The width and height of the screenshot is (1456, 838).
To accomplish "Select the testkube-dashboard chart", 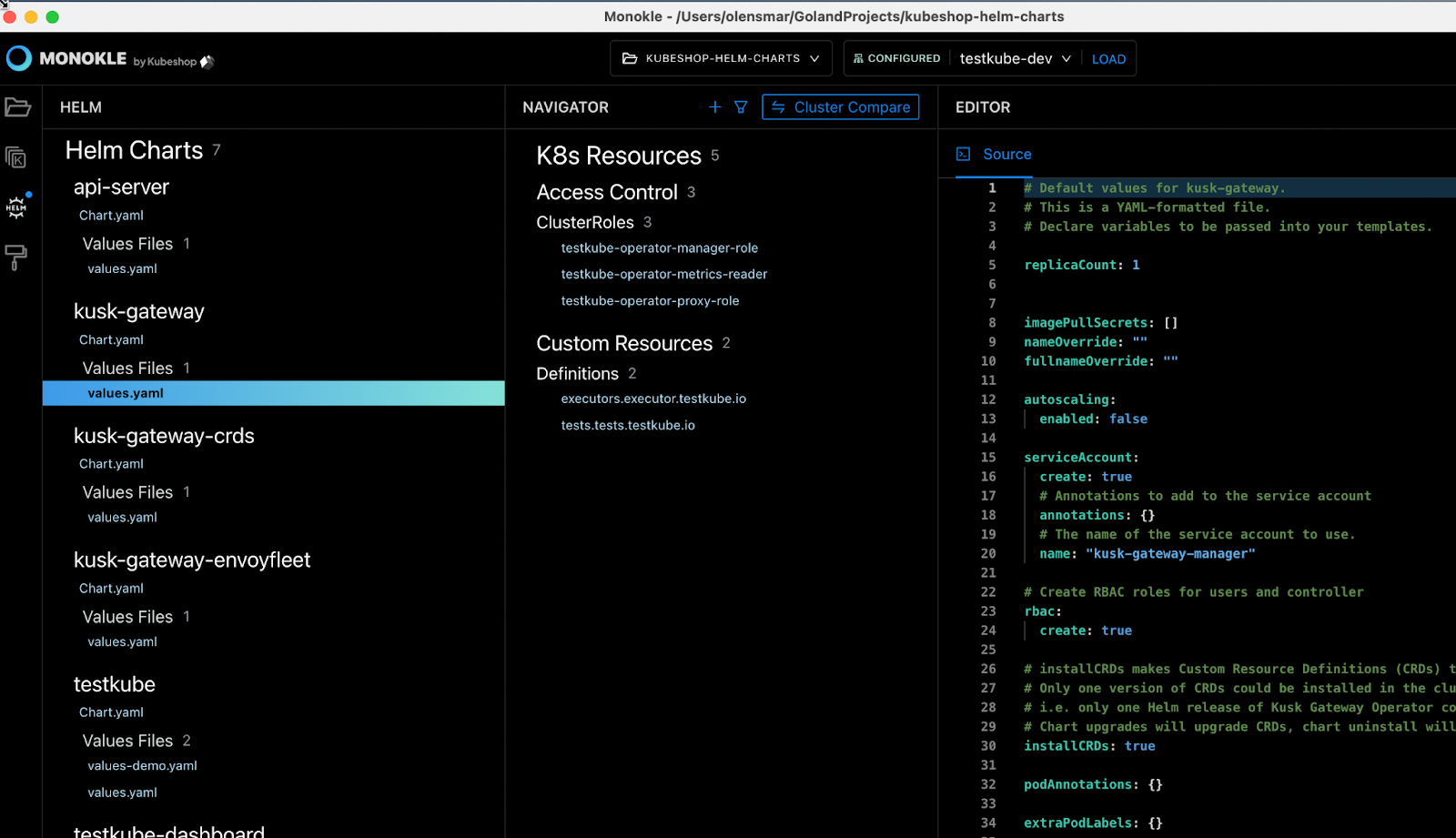I will point(169,831).
